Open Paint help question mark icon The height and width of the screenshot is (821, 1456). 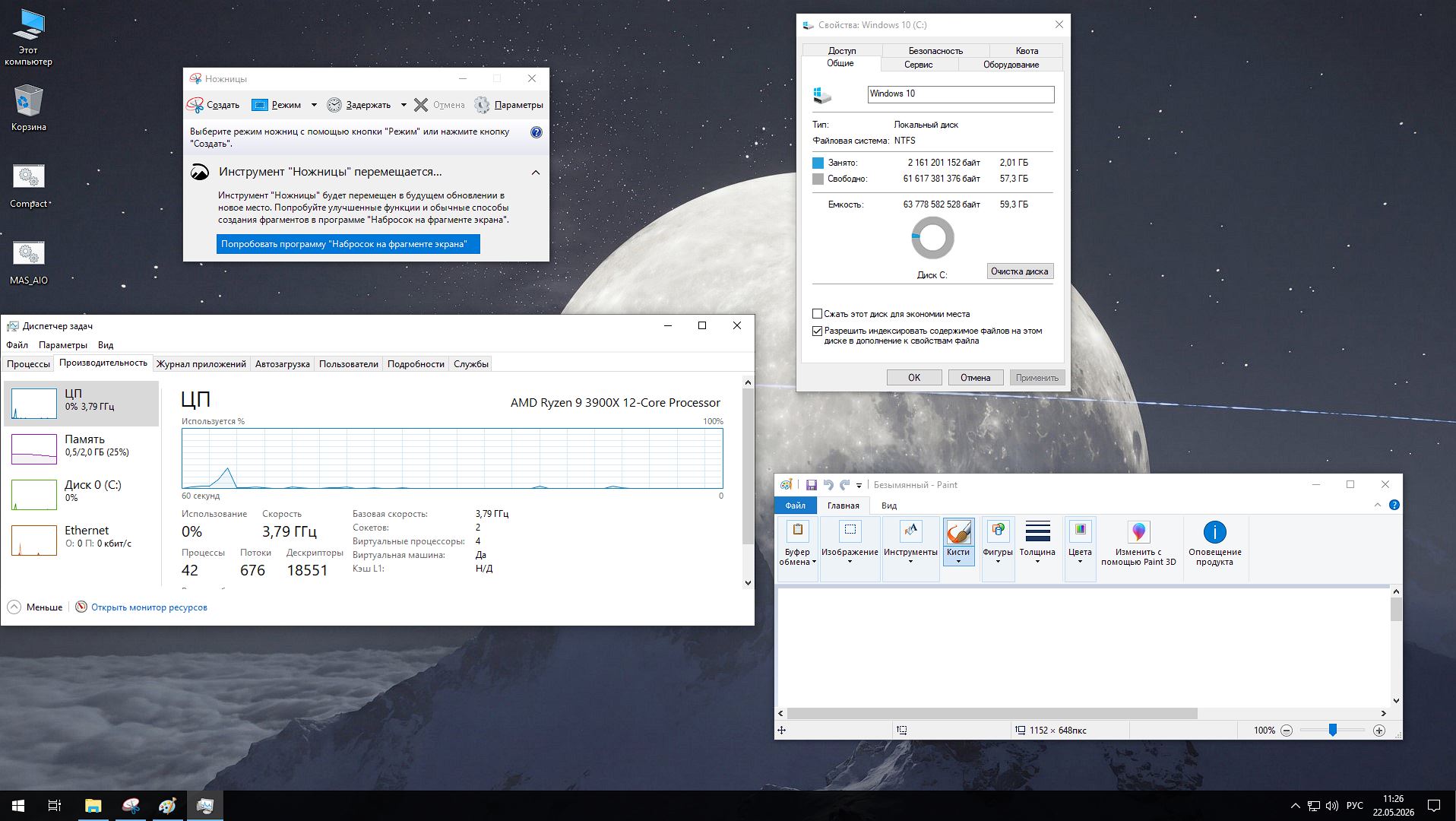pos(1394,505)
